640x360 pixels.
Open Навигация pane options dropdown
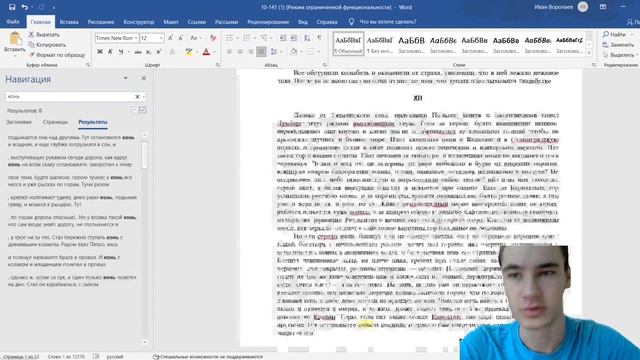point(126,78)
